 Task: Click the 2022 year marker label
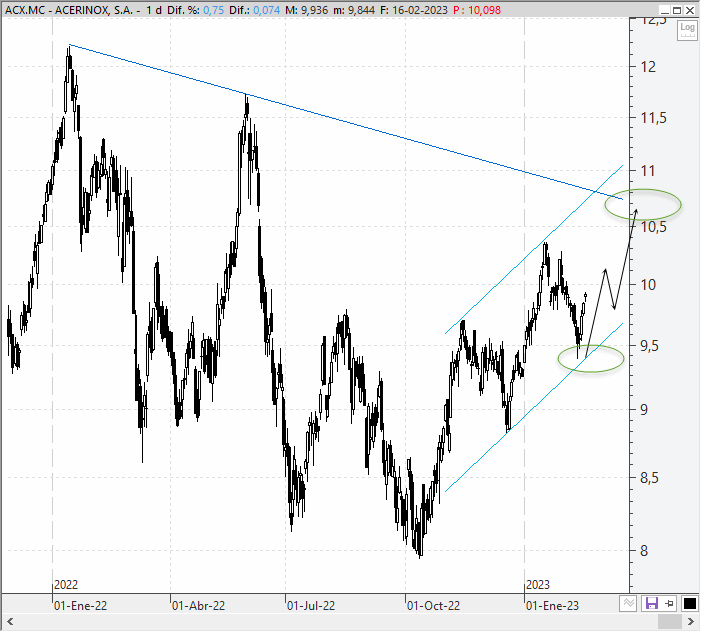pos(66,585)
